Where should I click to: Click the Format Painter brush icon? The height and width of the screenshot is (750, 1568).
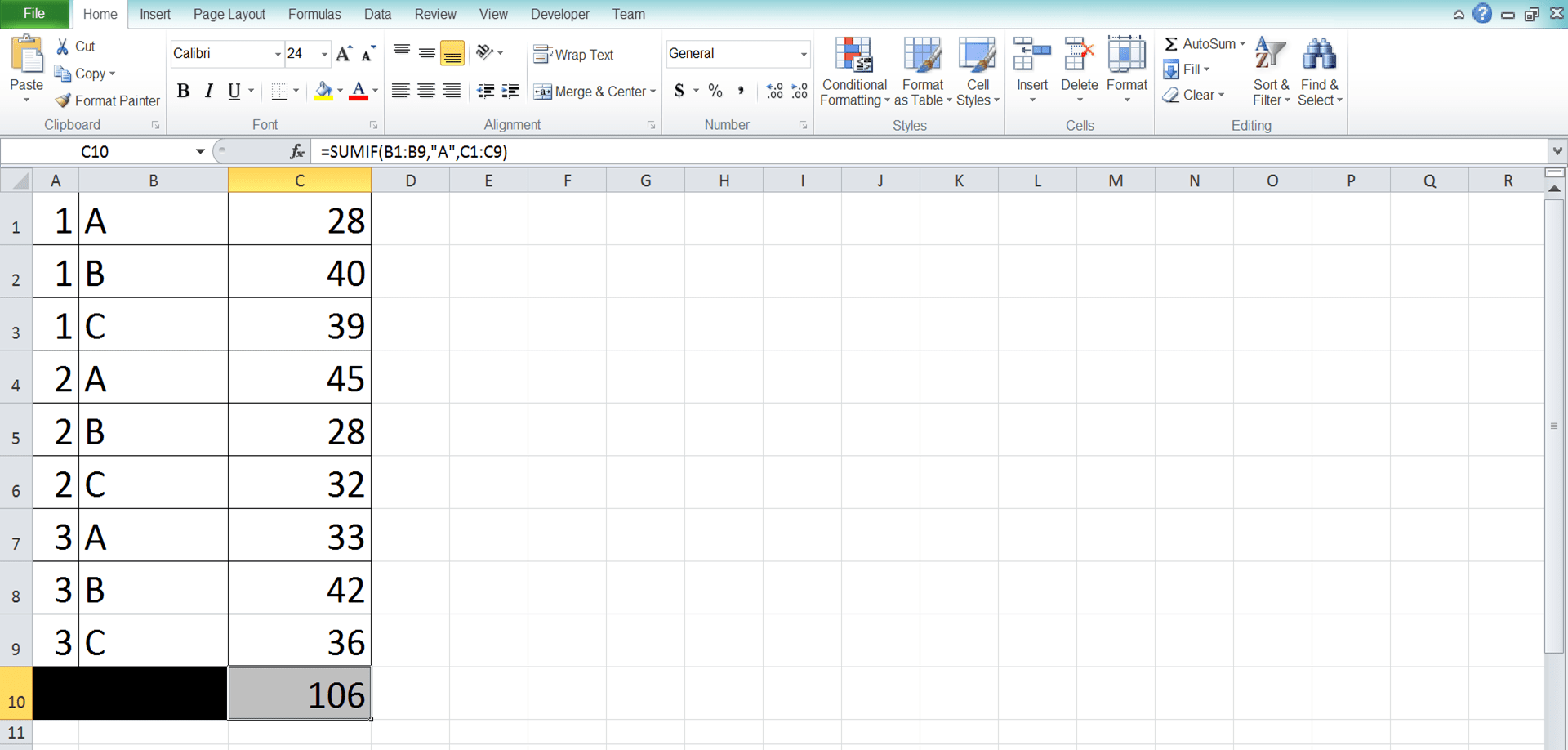pyautogui.click(x=63, y=100)
